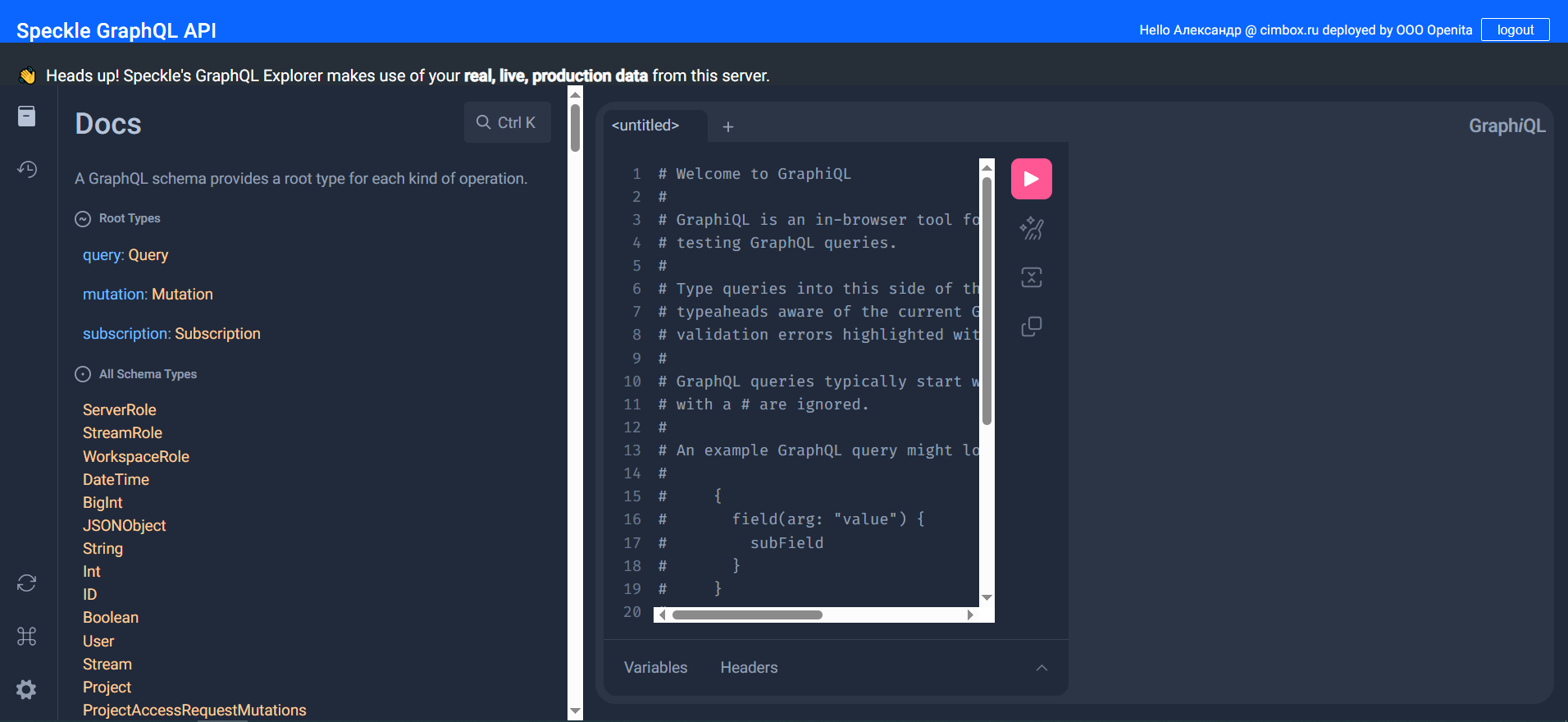This screenshot has height=722, width=1568.
Task: Click editor horizontal scroll left arrow
Action: tap(662, 615)
